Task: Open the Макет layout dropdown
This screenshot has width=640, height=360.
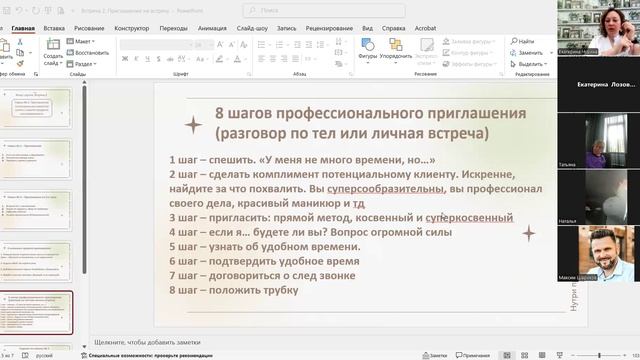Action: click(x=81, y=41)
